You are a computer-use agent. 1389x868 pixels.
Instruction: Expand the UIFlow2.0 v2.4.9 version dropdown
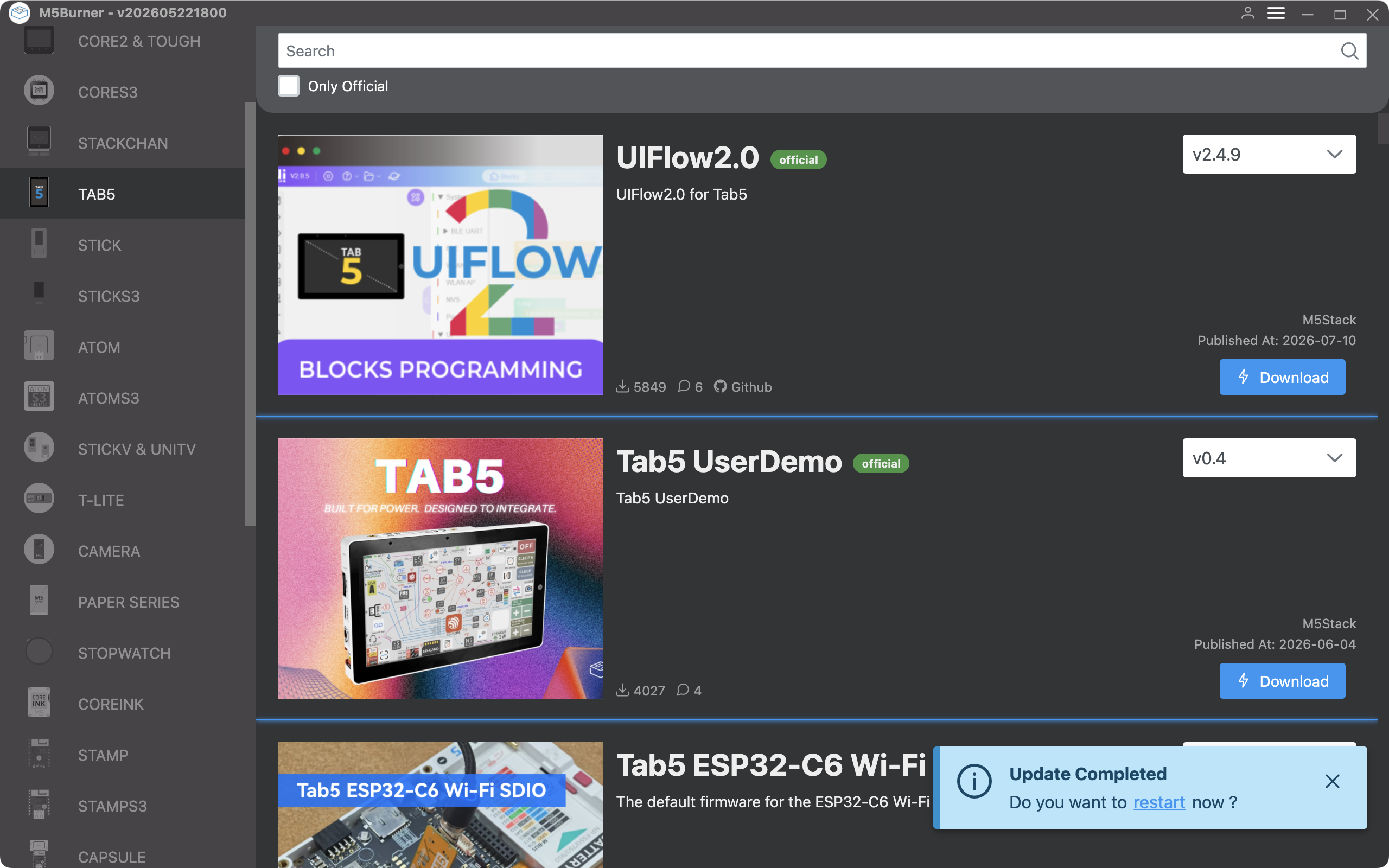click(1269, 155)
